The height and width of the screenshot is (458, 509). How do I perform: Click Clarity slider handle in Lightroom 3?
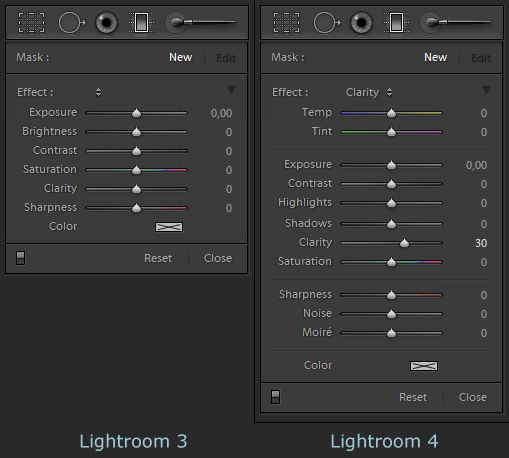(x=136, y=189)
